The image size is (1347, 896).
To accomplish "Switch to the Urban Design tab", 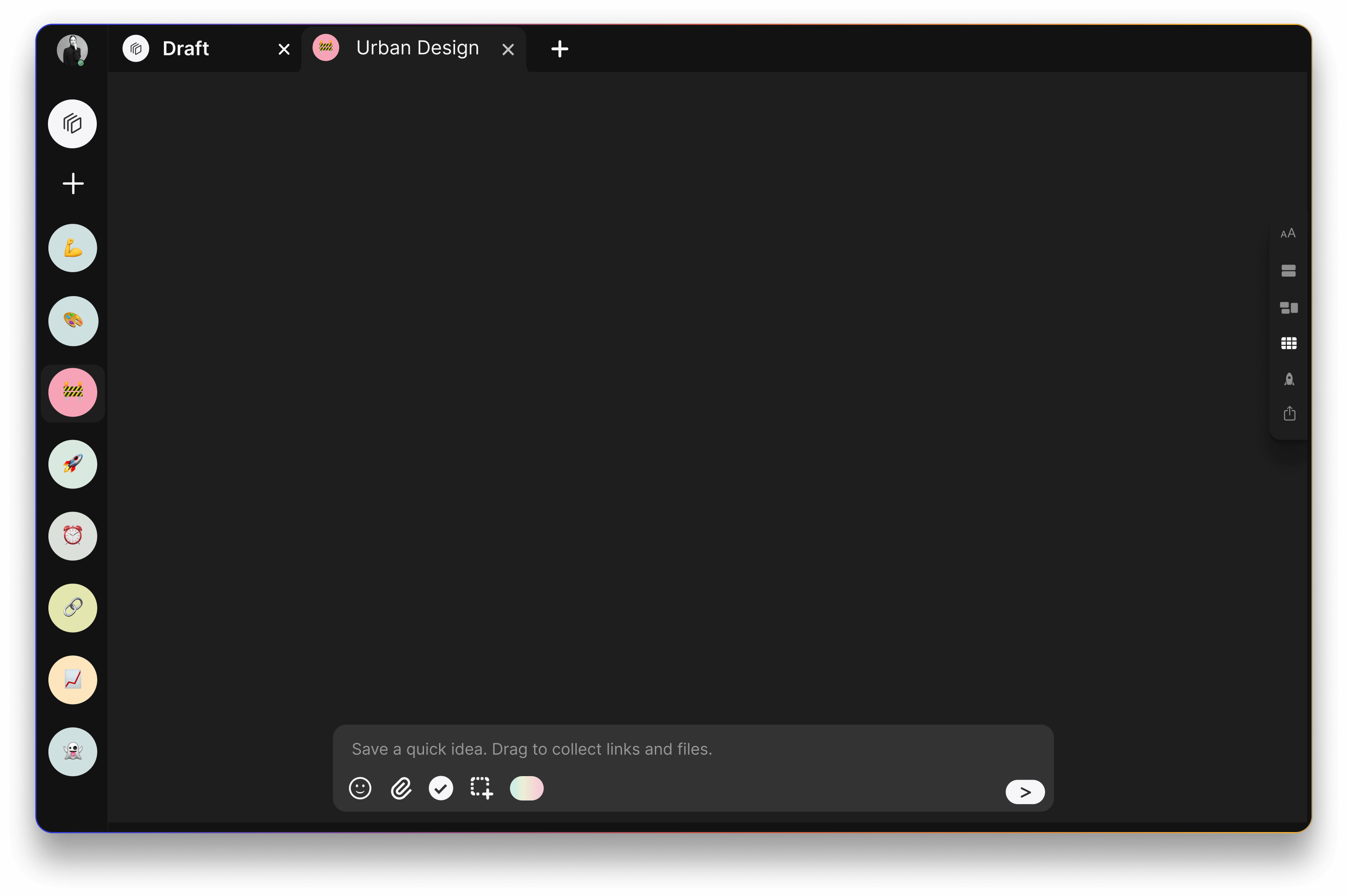I will click(x=417, y=48).
